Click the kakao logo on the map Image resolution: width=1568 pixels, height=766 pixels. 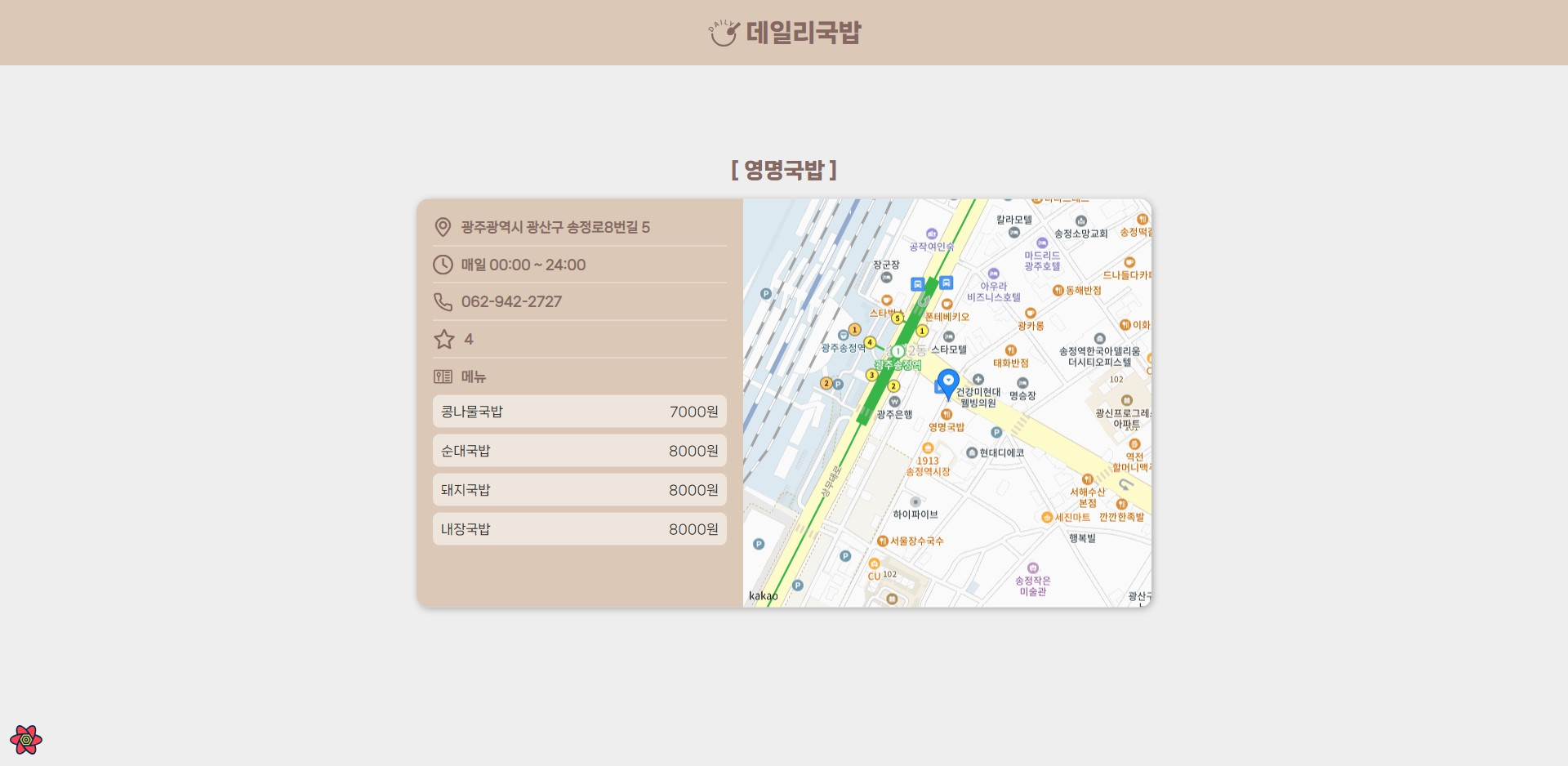(764, 596)
